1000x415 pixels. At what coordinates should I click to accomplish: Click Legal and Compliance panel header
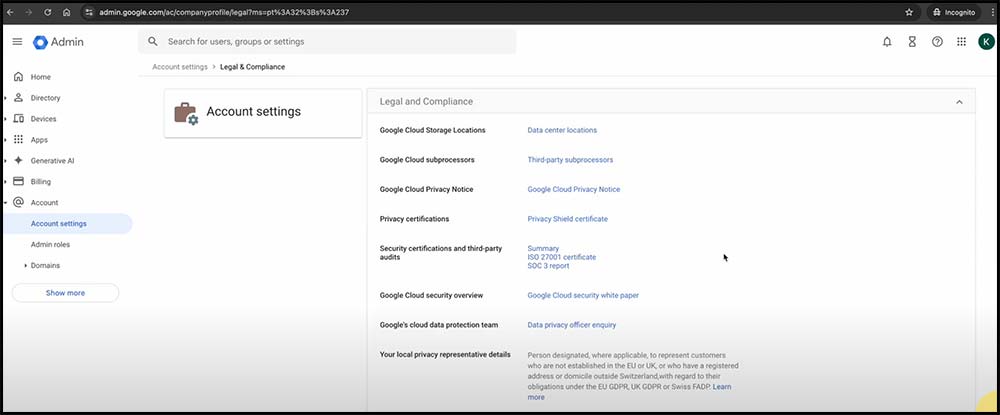pos(671,102)
